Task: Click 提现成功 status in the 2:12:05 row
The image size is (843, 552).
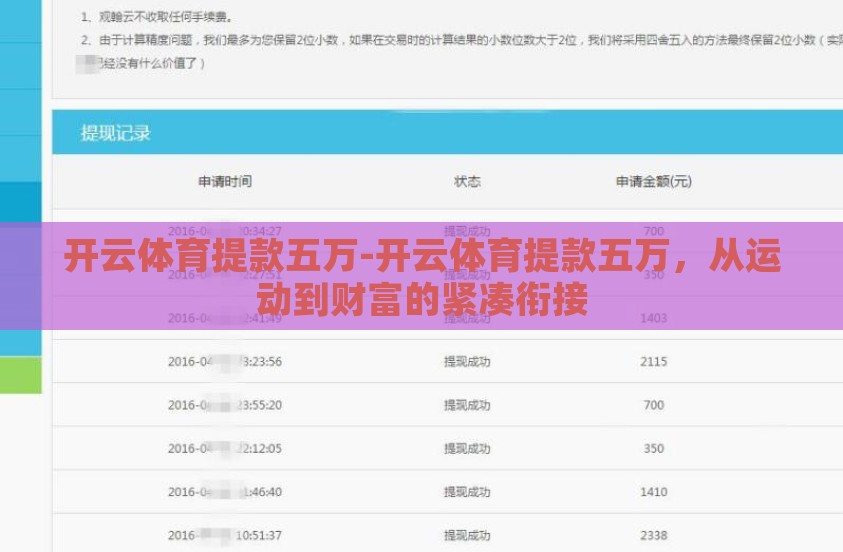Action: pyautogui.click(x=467, y=449)
